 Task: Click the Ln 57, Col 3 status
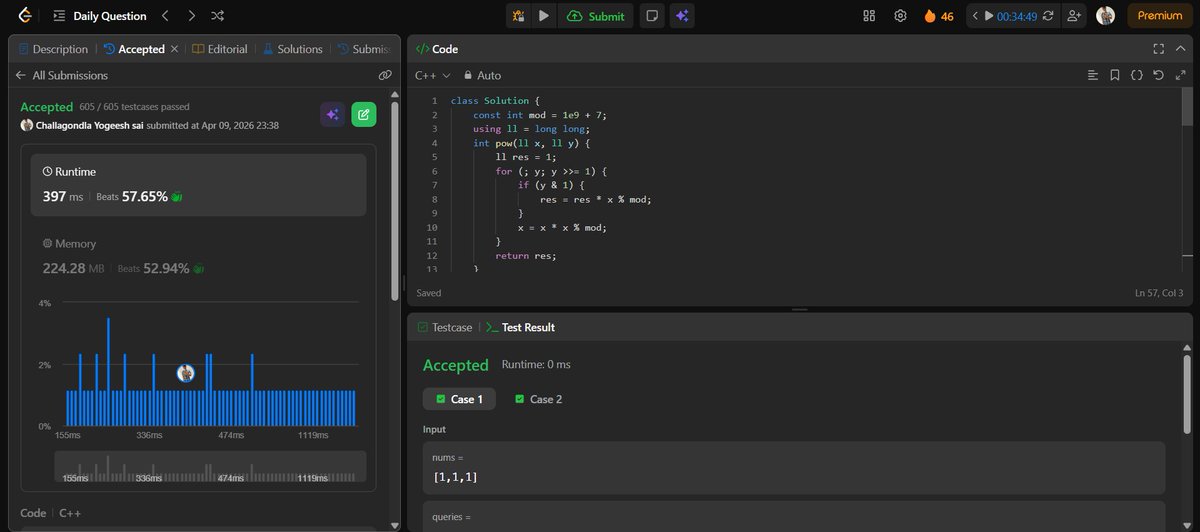point(1159,293)
